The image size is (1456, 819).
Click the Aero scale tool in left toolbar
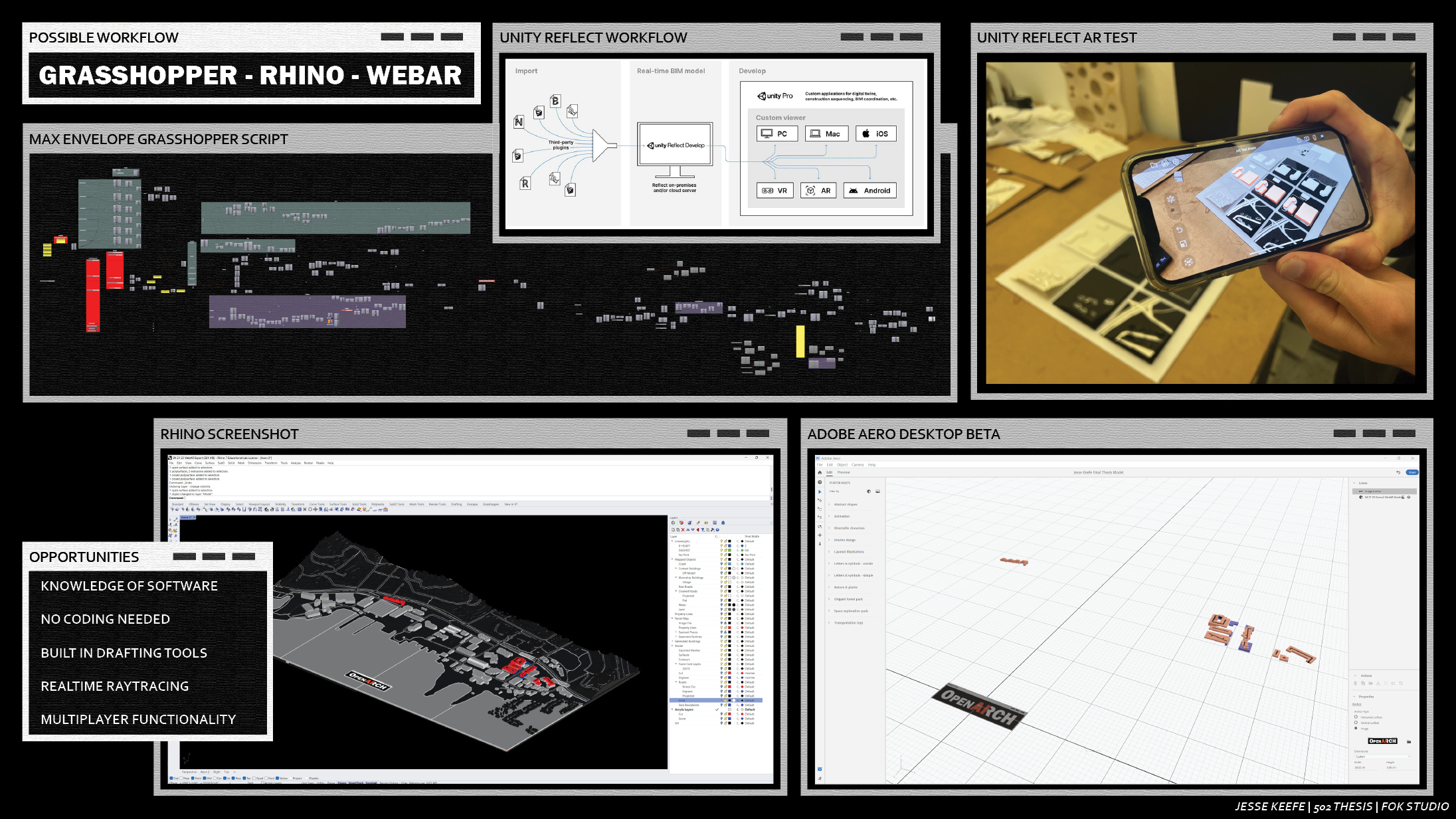pyautogui.click(x=820, y=517)
